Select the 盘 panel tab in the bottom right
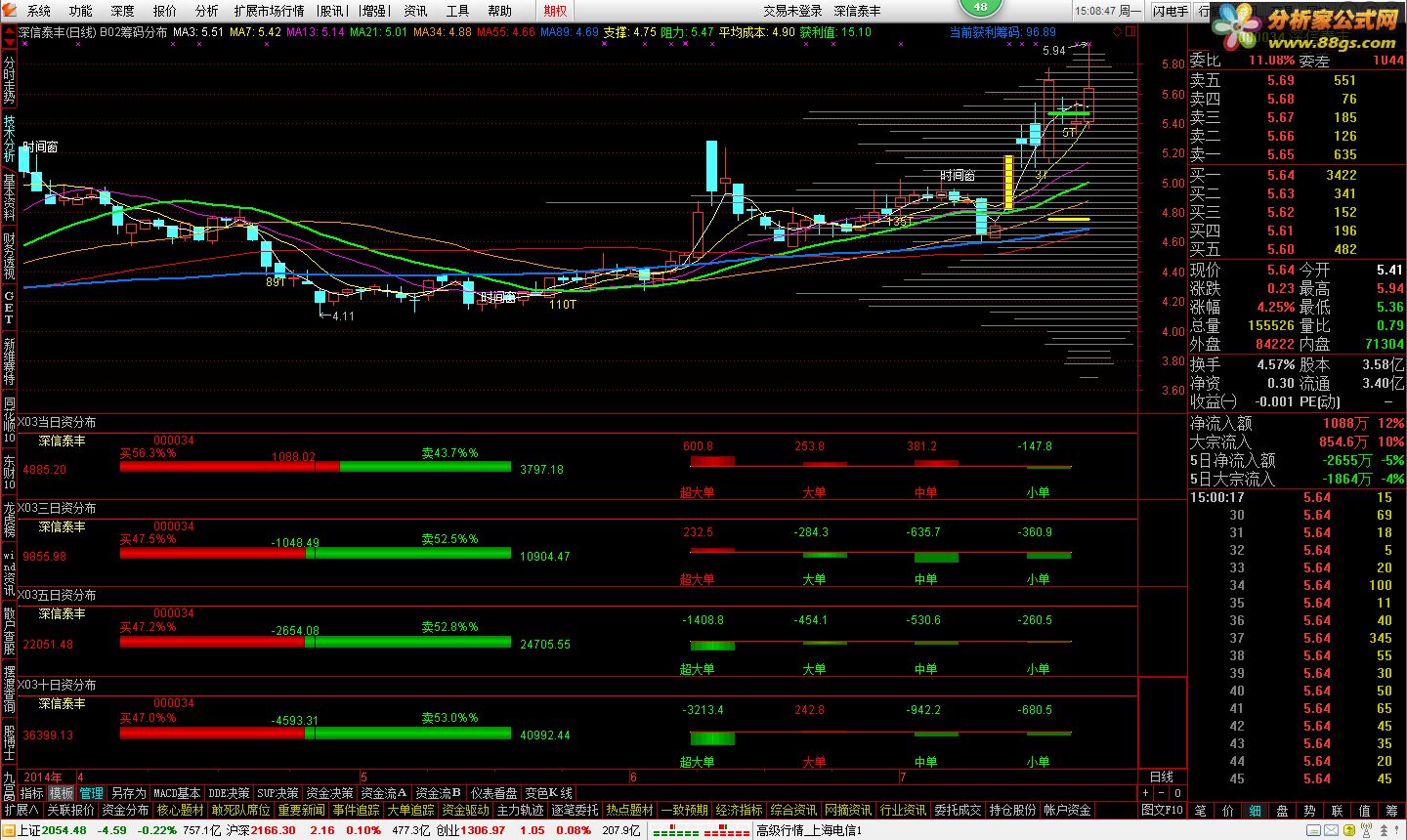 [x=1282, y=811]
